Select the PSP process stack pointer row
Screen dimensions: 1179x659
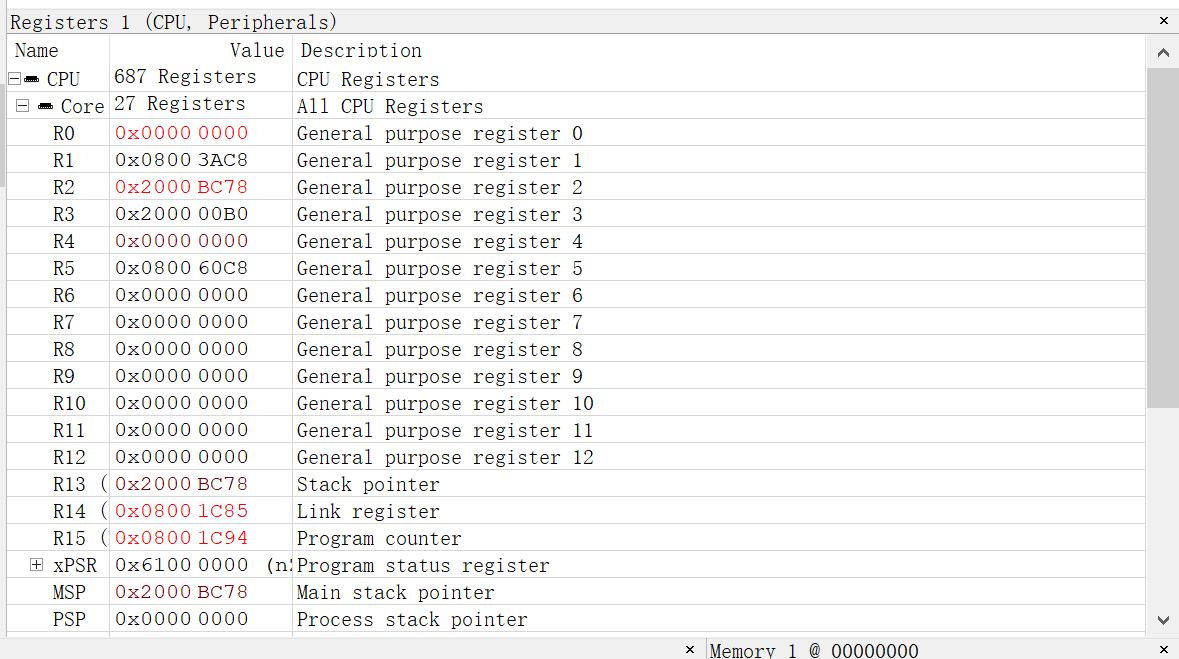69,619
